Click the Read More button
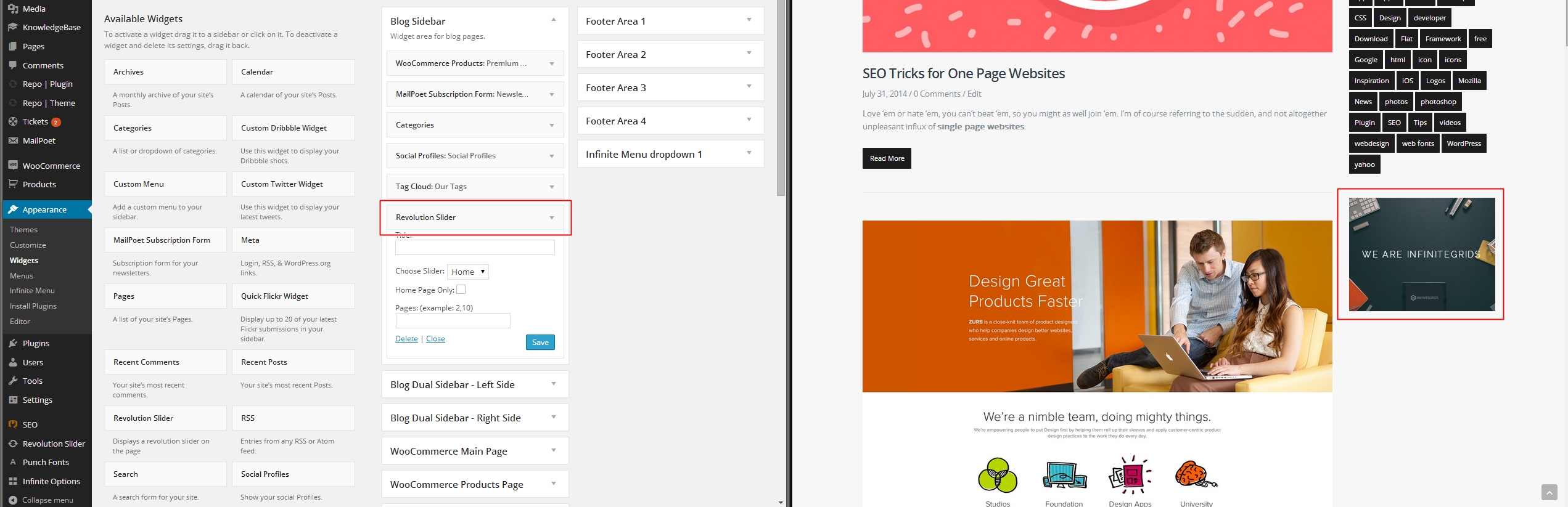The height and width of the screenshot is (507, 1568). coord(887,158)
